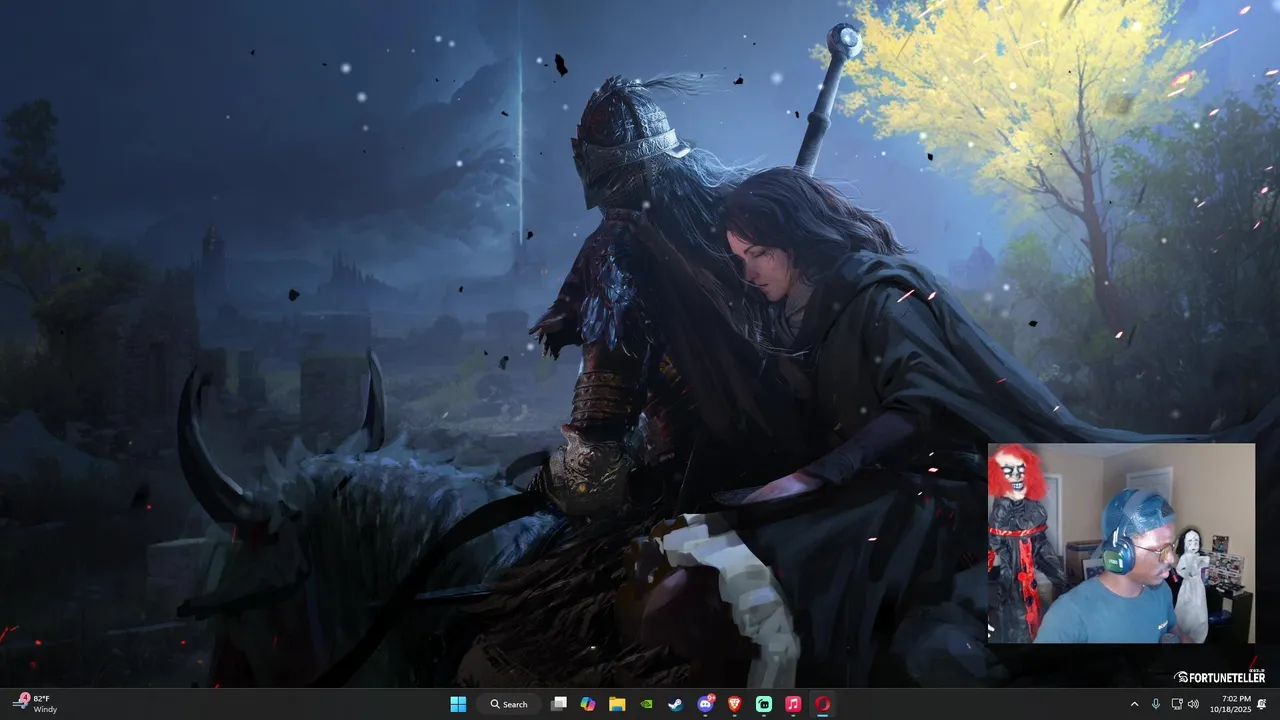The width and height of the screenshot is (1280, 720).
Task: Open the Windows Start menu
Action: click(458, 704)
